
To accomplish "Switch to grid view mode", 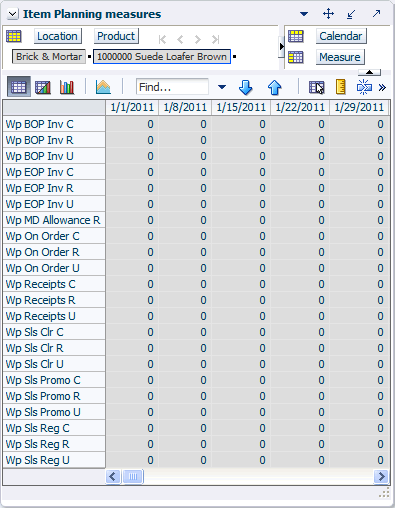I will 18,87.
